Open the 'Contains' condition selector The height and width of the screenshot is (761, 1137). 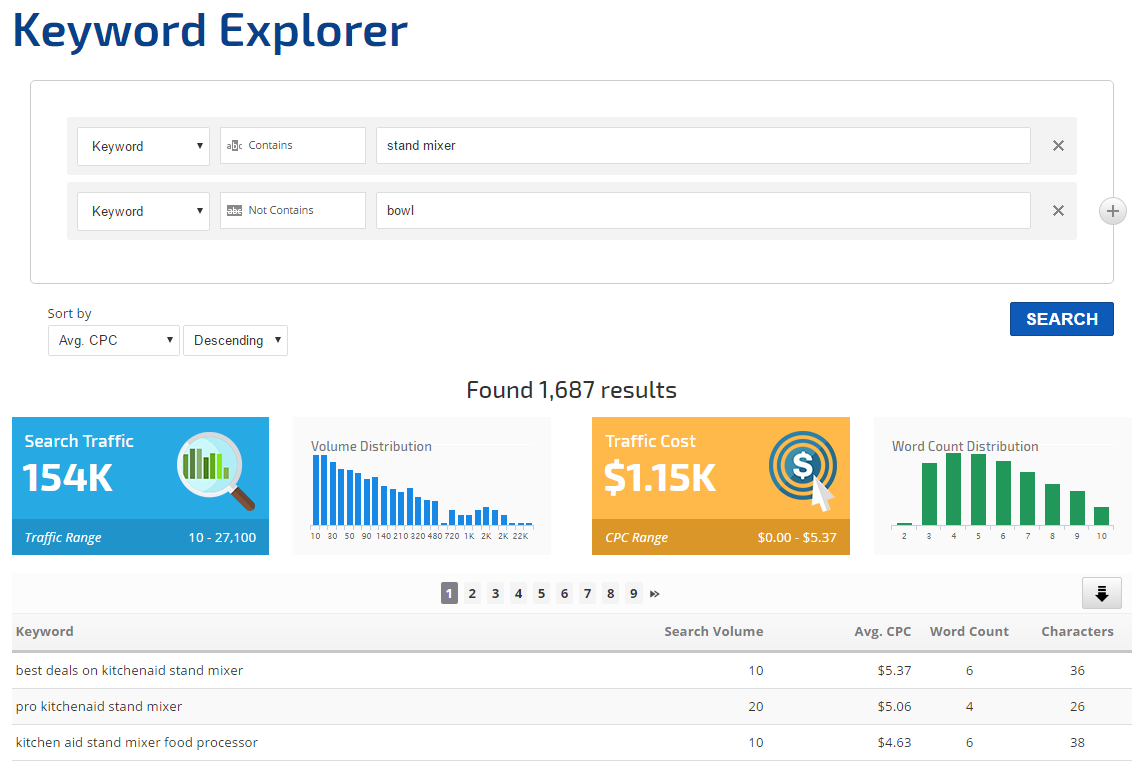[x=292, y=146]
